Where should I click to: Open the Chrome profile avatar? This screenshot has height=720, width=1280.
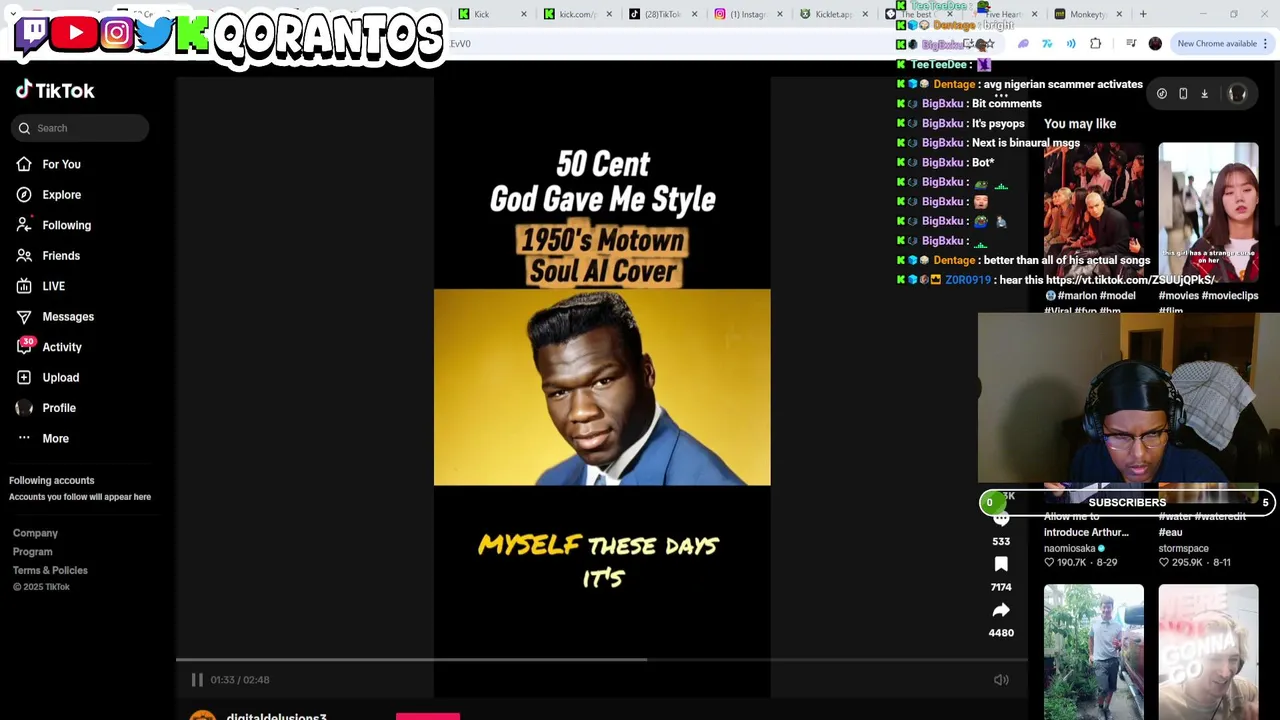coord(1156,44)
